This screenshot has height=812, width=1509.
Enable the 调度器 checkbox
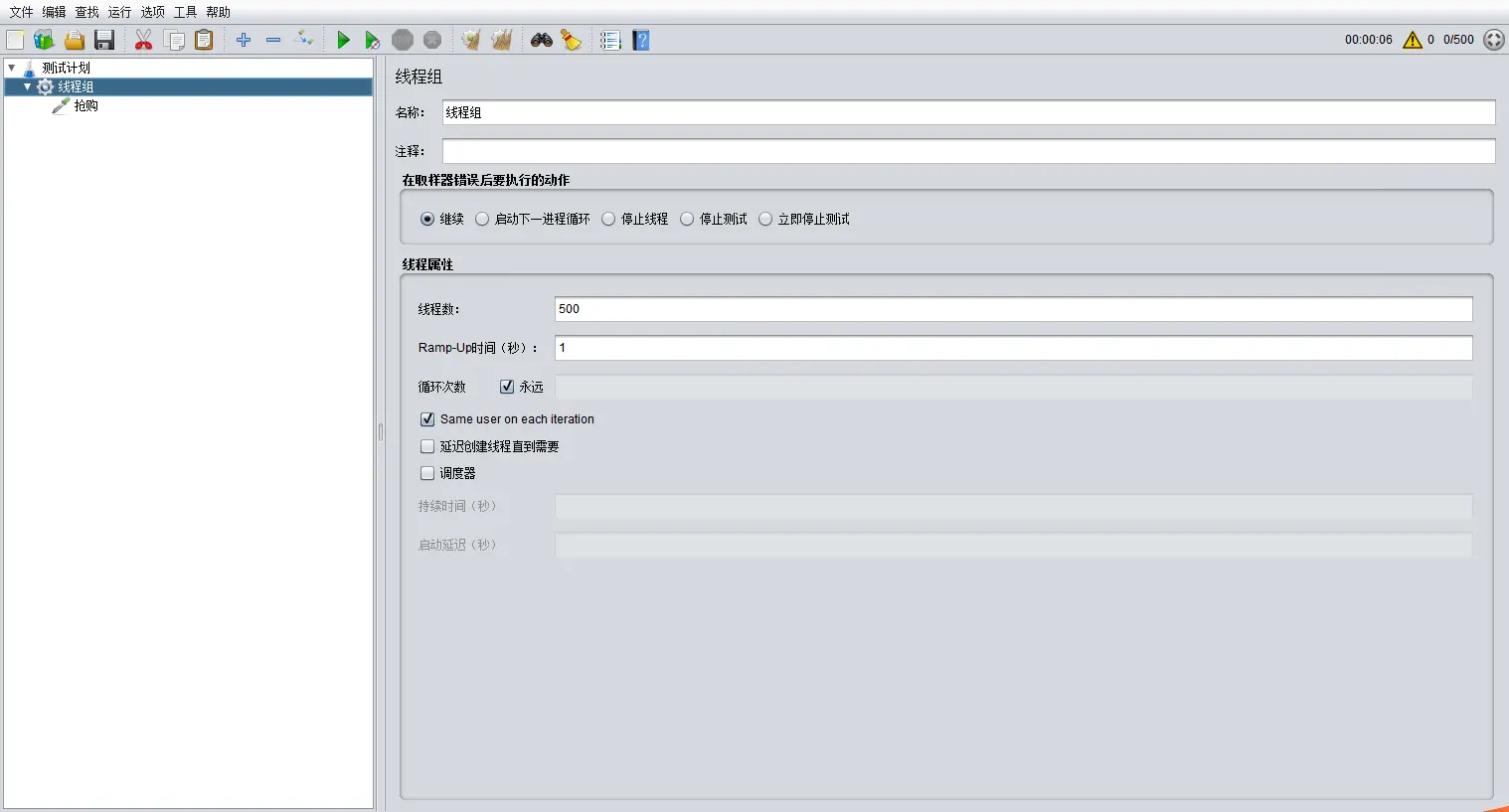pyautogui.click(x=427, y=473)
